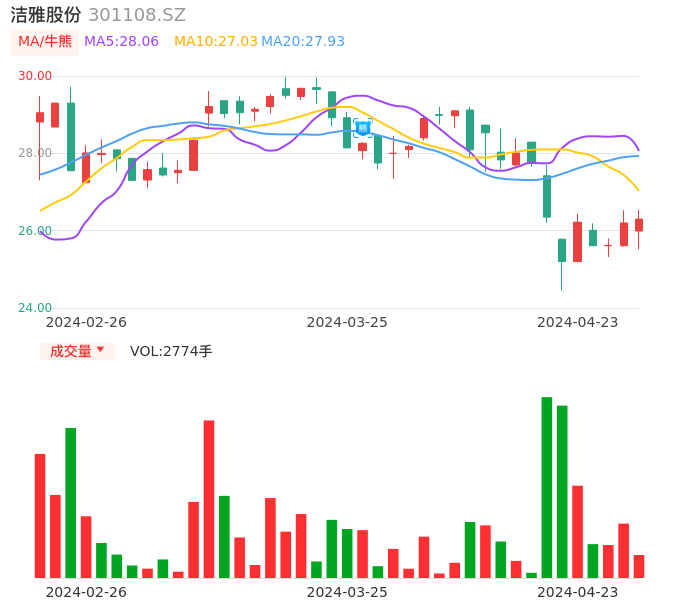Click the 2024-04-23 date under the volume chart
686x606 pixels.
coord(577,592)
